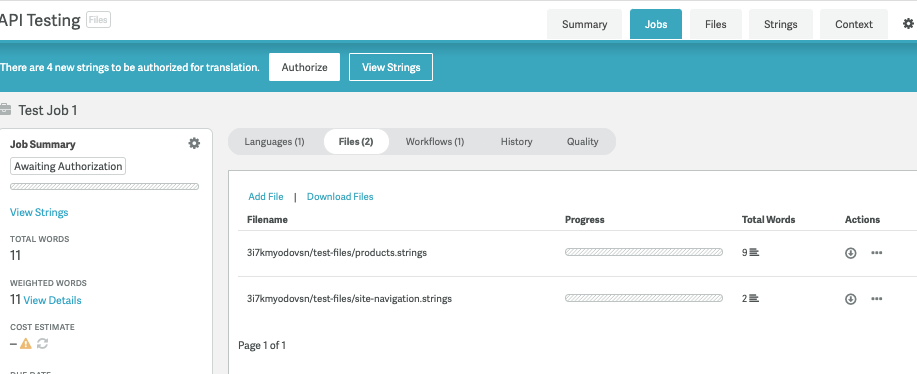The height and width of the screenshot is (374, 917).
Task: Select the Jobs tab
Action: 656,25
